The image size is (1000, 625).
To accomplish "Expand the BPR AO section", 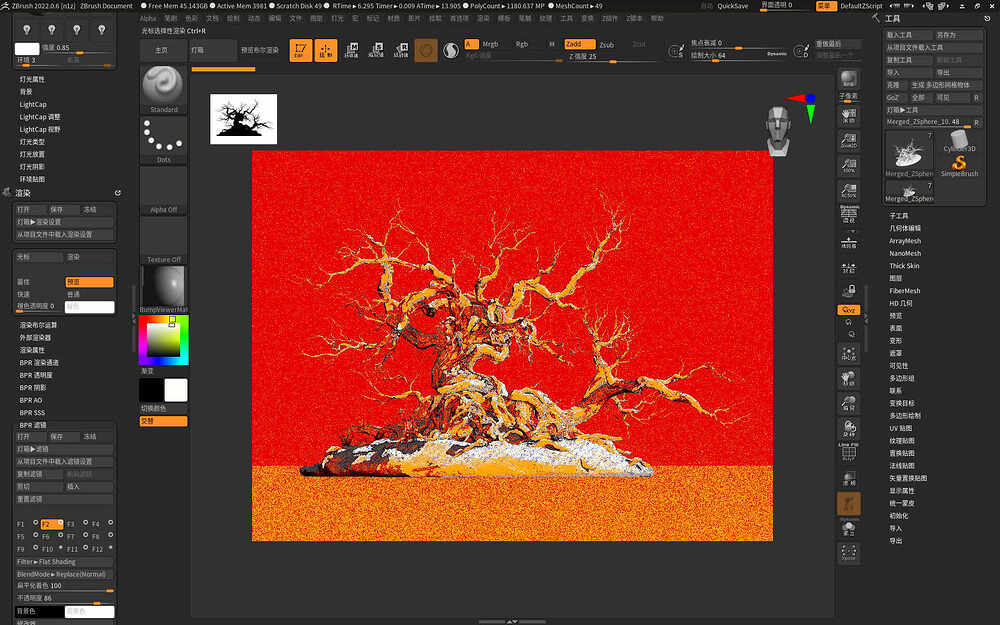I will point(31,401).
